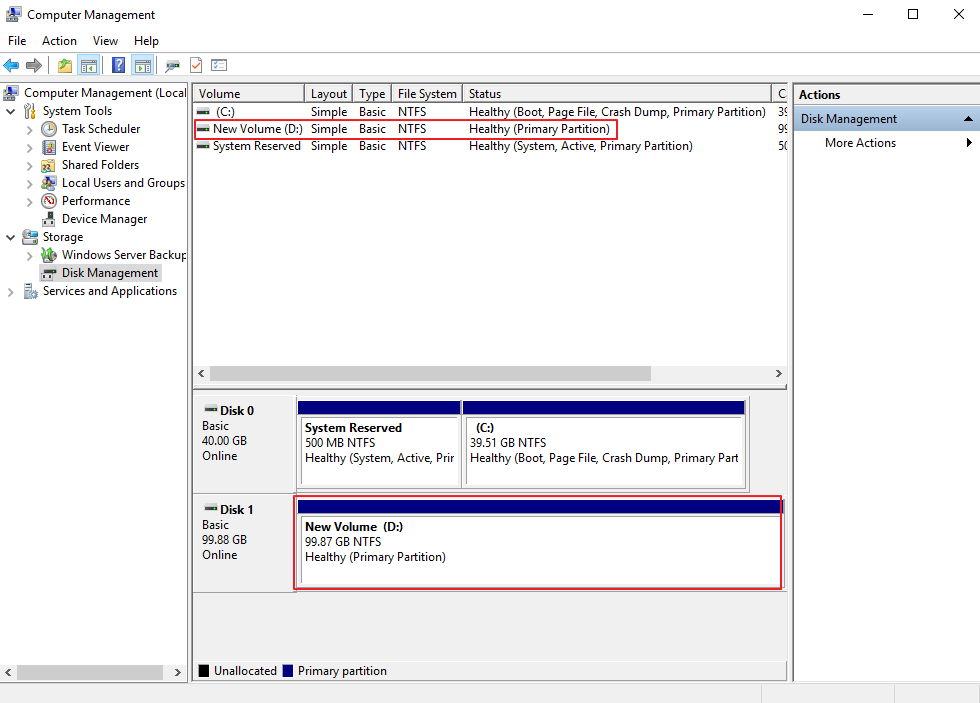Click the drive icon beside System Reserved volume
Image resolution: width=980 pixels, height=703 pixels.
(203, 146)
